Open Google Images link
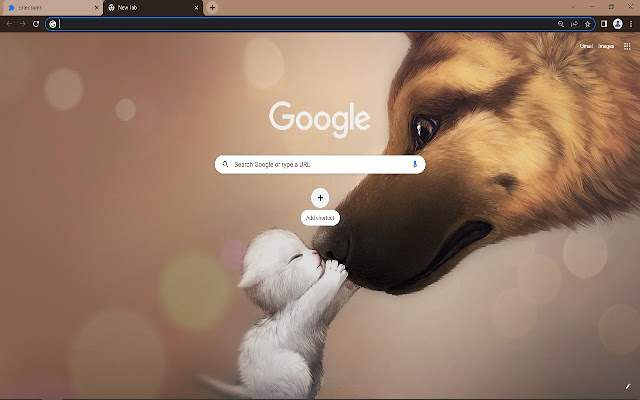The width and height of the screenshot is (640, 400). click(x=606, y=46)
